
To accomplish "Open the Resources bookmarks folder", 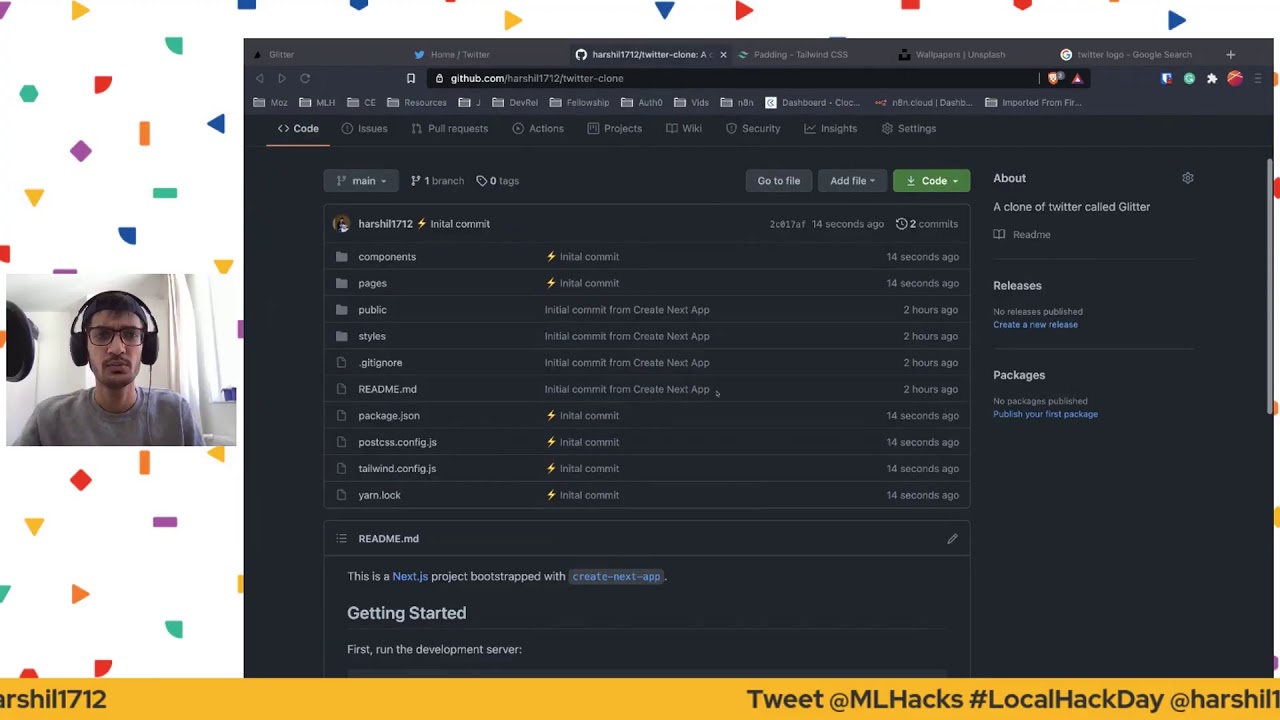I will coord(416,102).
